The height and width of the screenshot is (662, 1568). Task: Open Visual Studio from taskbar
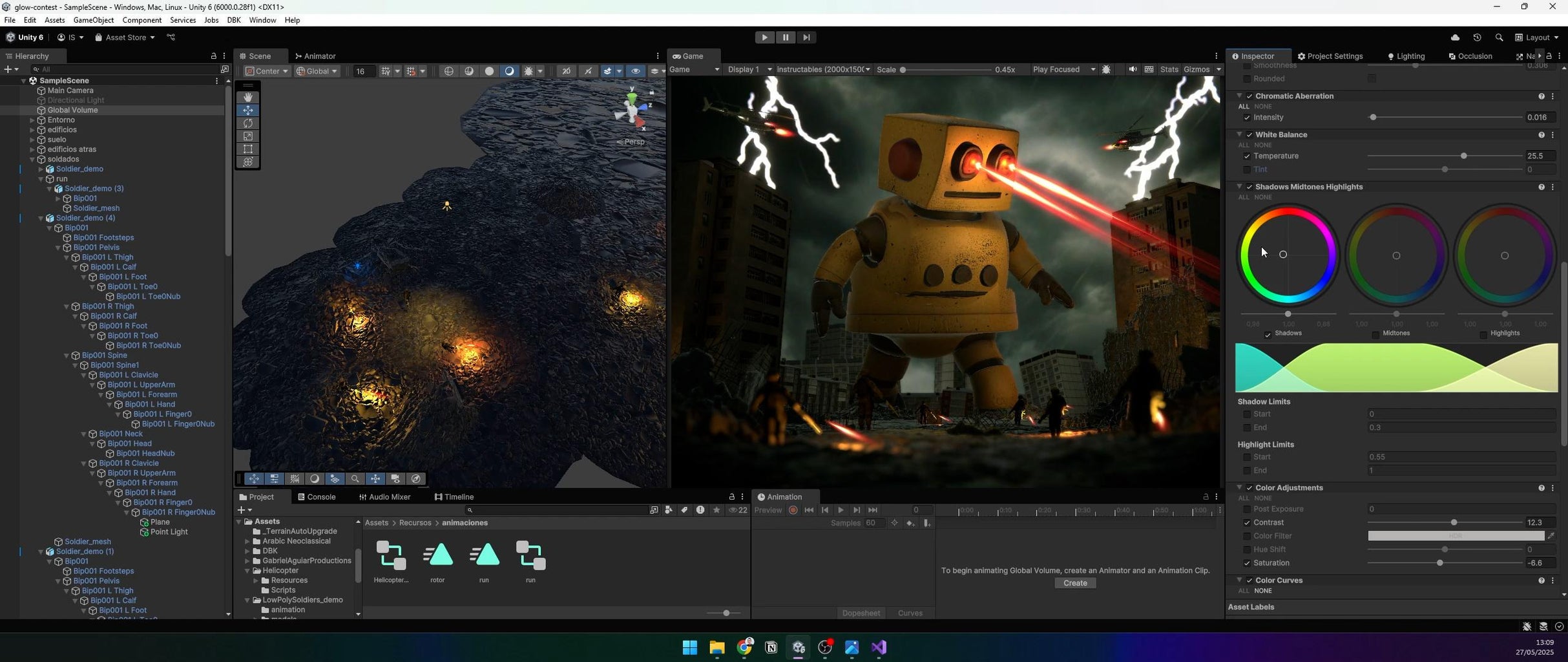pos(879,647)
